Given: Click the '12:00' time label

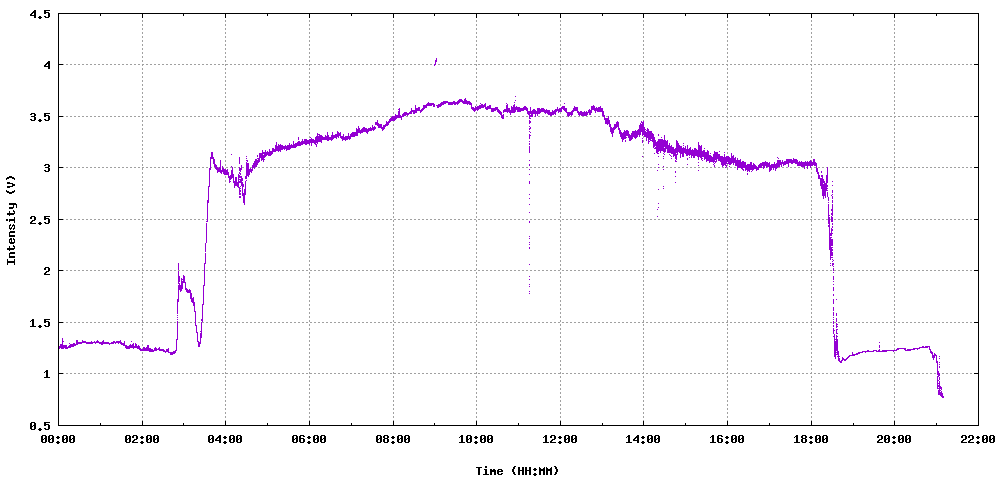Looking at the screenshot, I should point(560,439).
